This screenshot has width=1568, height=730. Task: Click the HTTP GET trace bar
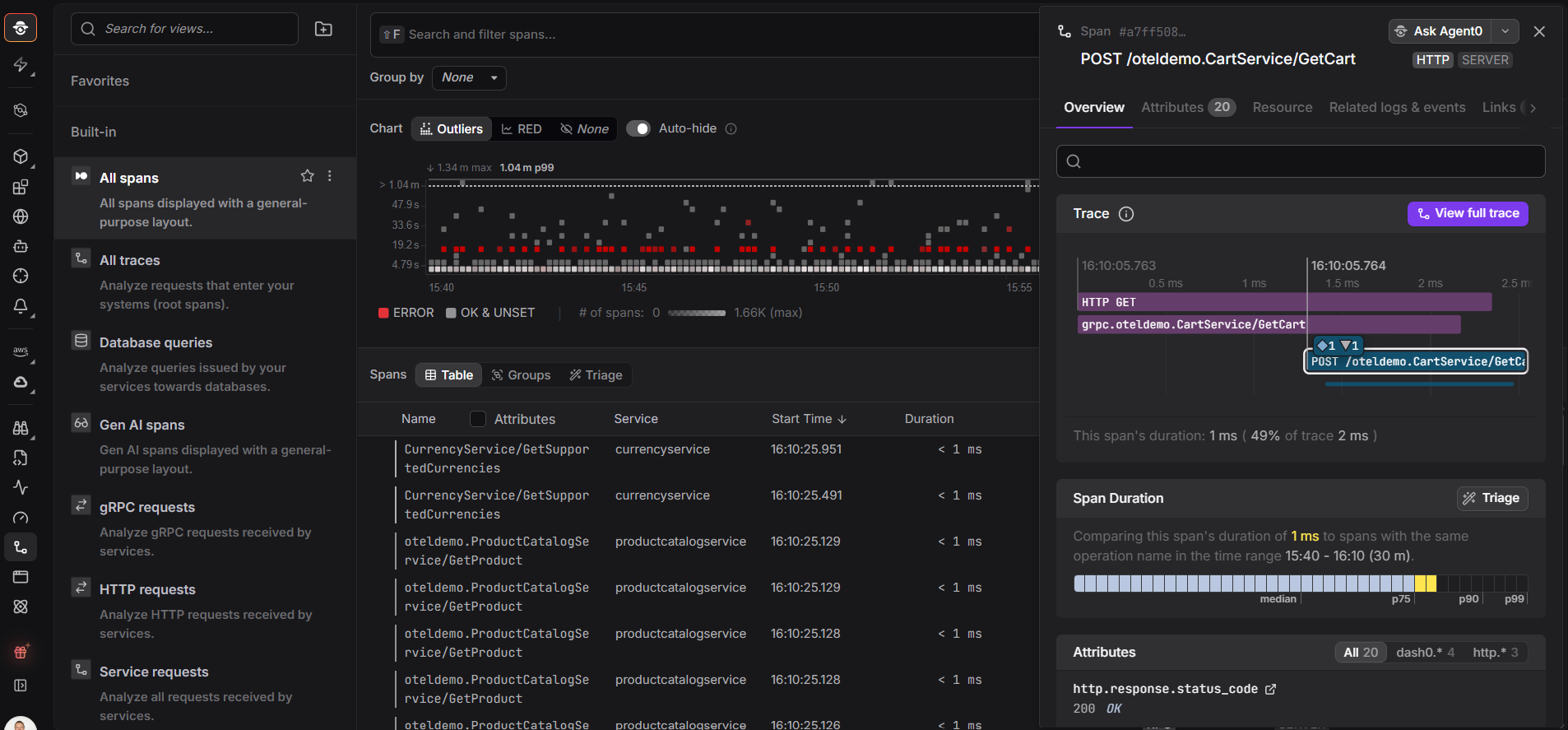pos(1284,302)
